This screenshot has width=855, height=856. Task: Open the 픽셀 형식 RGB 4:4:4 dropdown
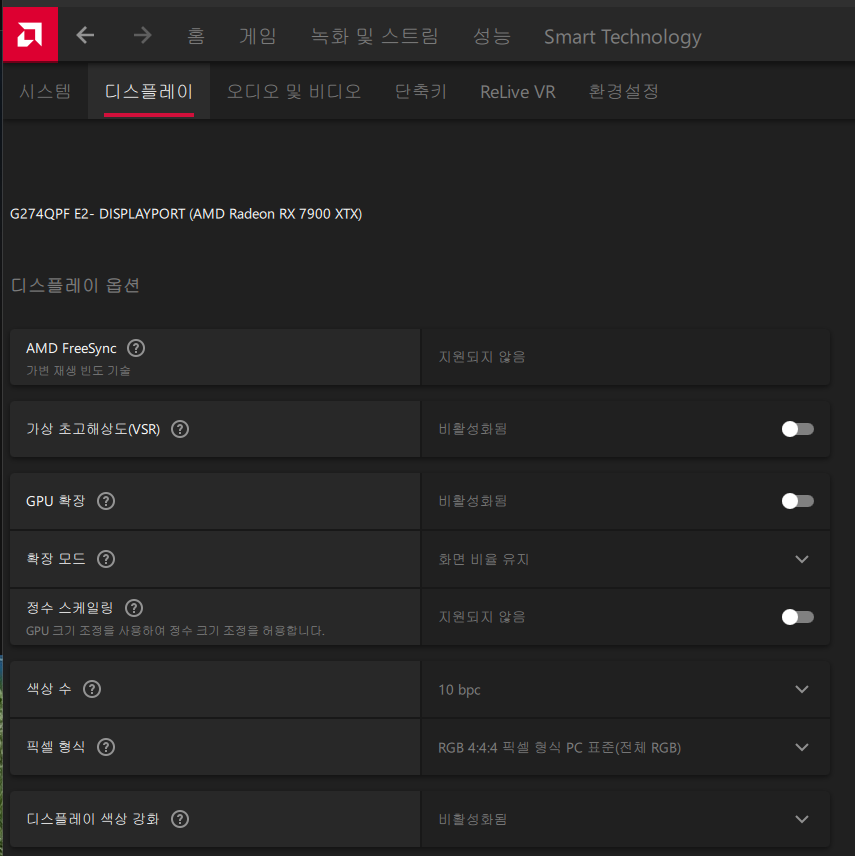coord(801,747)
